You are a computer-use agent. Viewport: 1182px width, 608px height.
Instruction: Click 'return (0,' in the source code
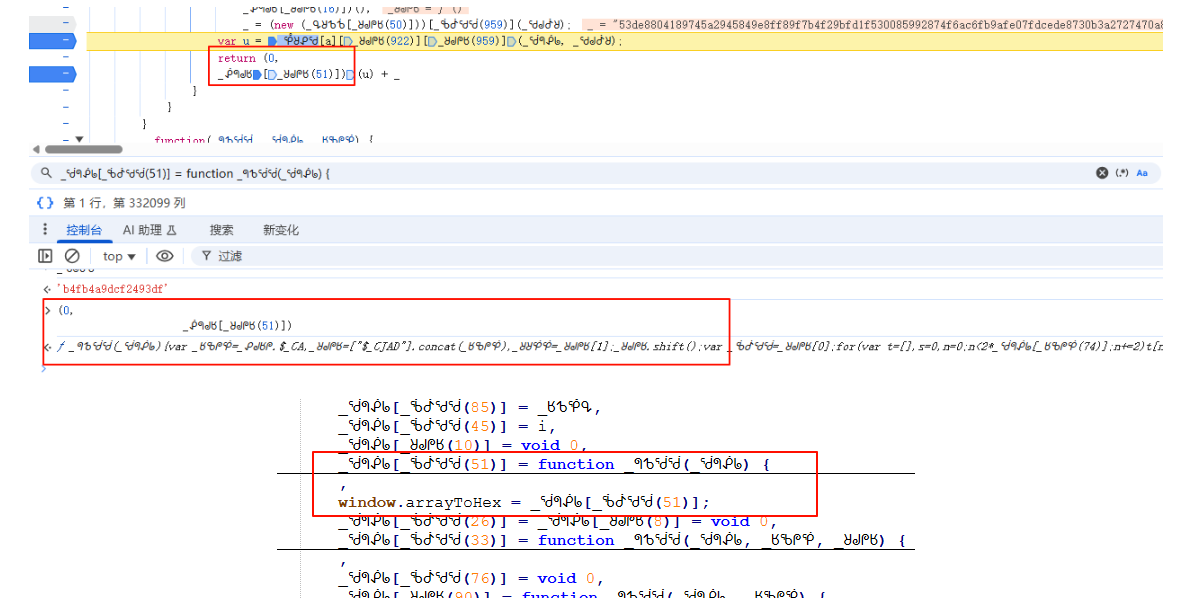pyautogui.click(x=248, y=58)
